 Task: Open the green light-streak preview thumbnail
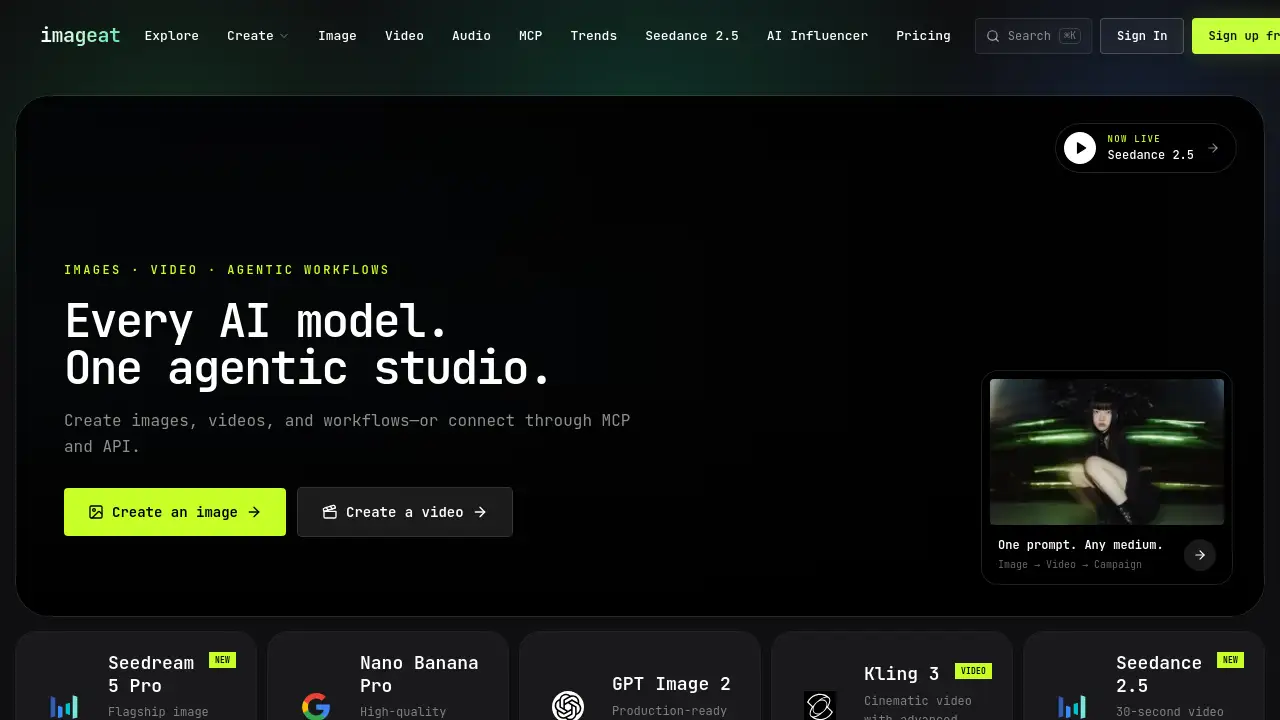point(1107,452)
